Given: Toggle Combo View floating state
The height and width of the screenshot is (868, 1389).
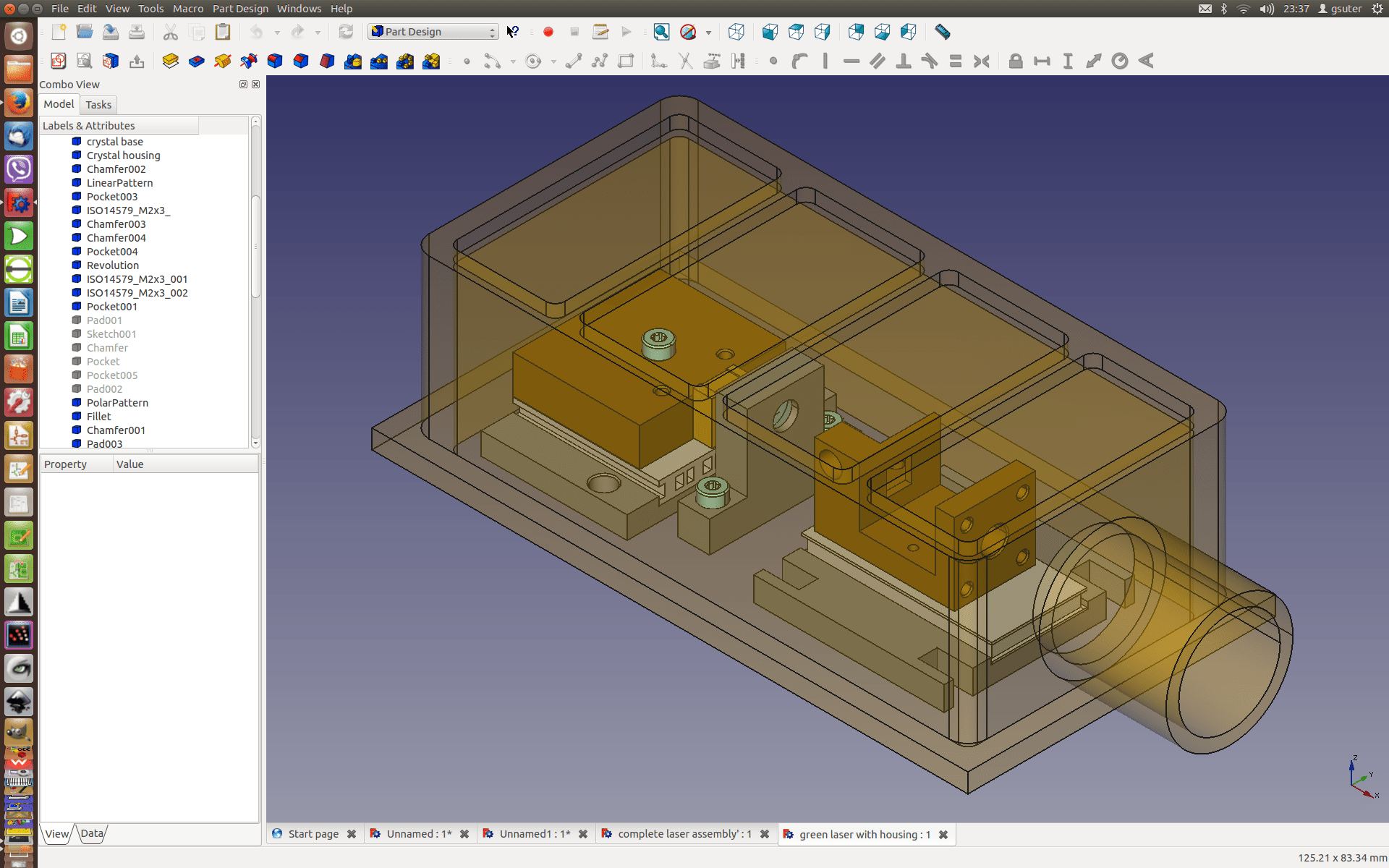Looking at the screenshot, I should tap(243, 85).
